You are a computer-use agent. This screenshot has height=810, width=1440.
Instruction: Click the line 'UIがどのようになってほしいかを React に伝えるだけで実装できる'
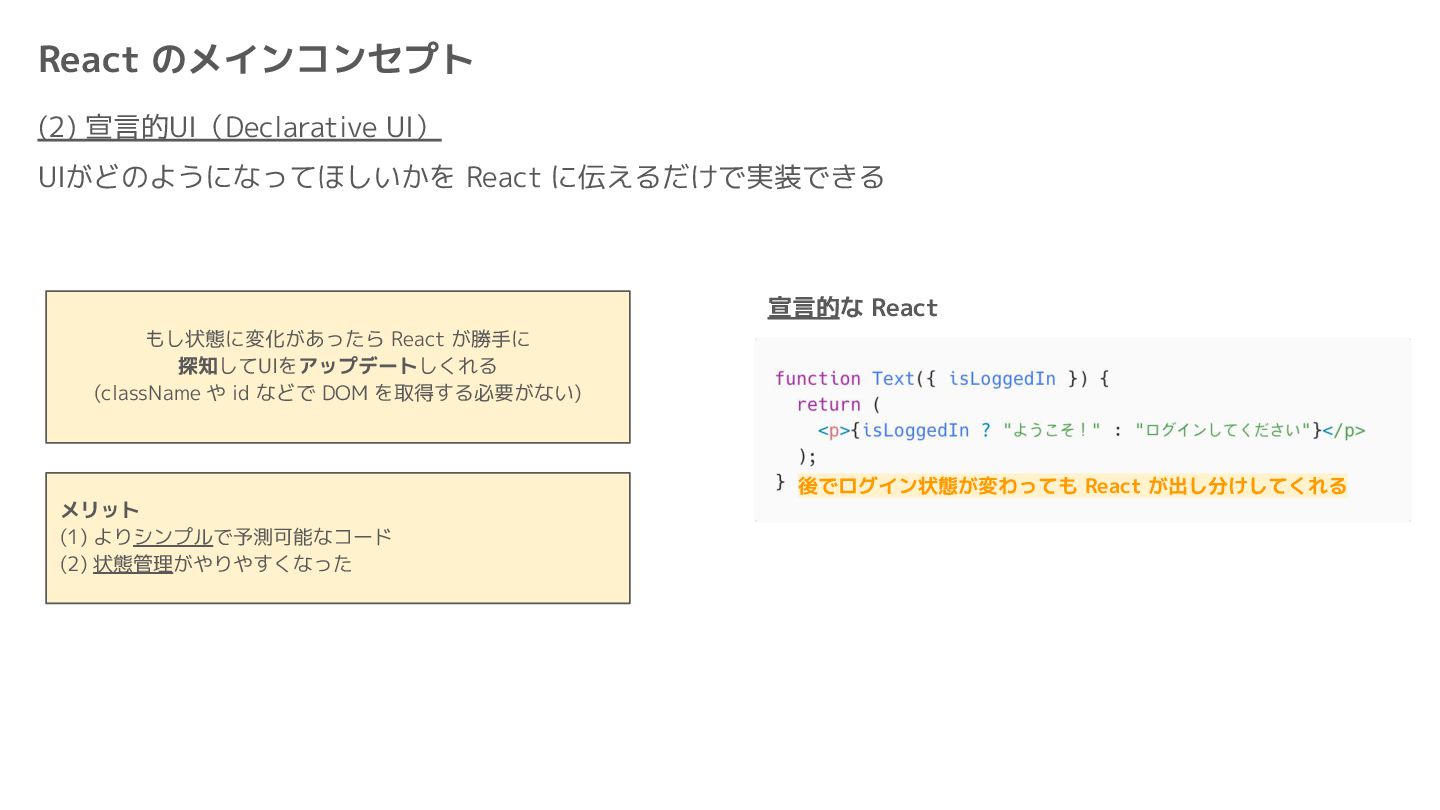[461, 177]
